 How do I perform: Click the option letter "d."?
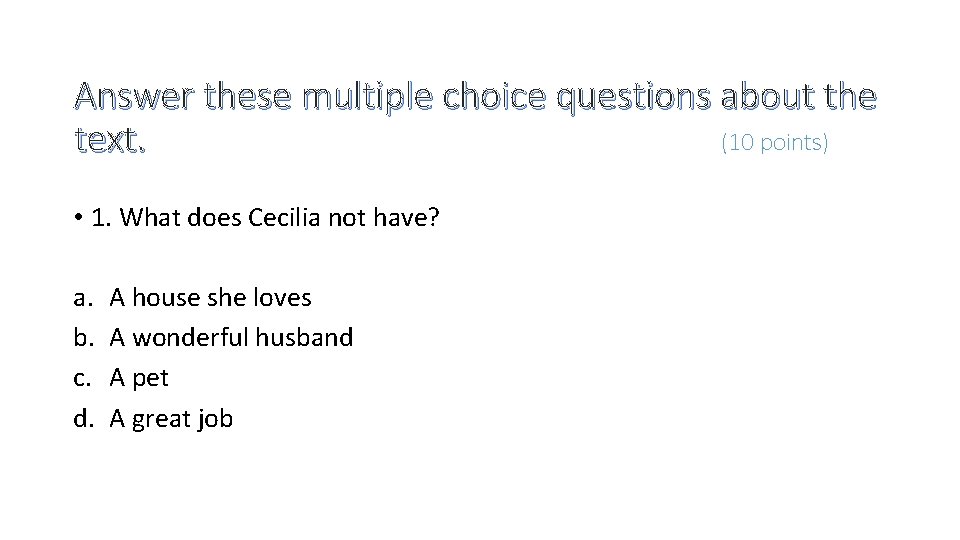(x=82, y=419)
